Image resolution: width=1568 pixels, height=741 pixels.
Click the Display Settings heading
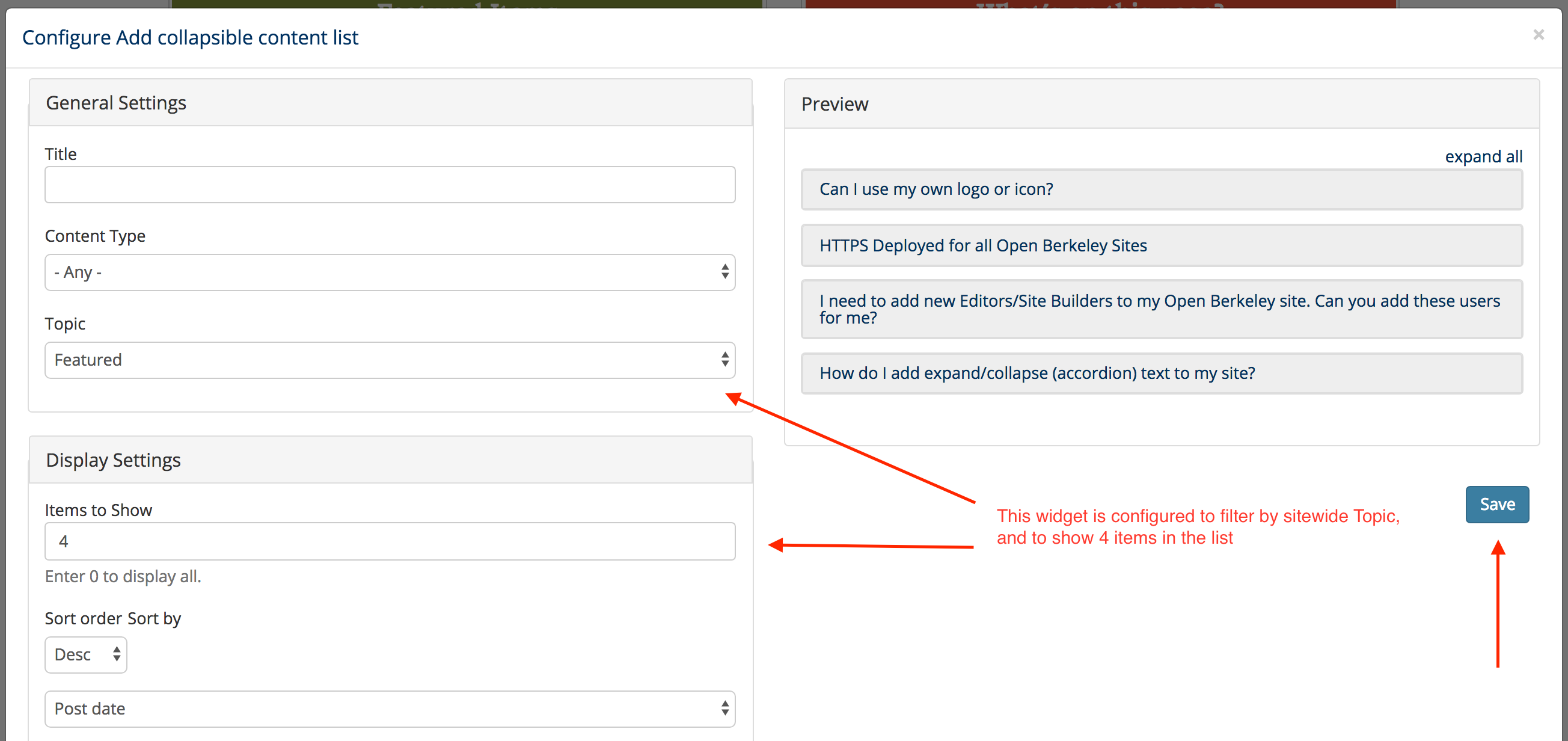coord(113,460)
